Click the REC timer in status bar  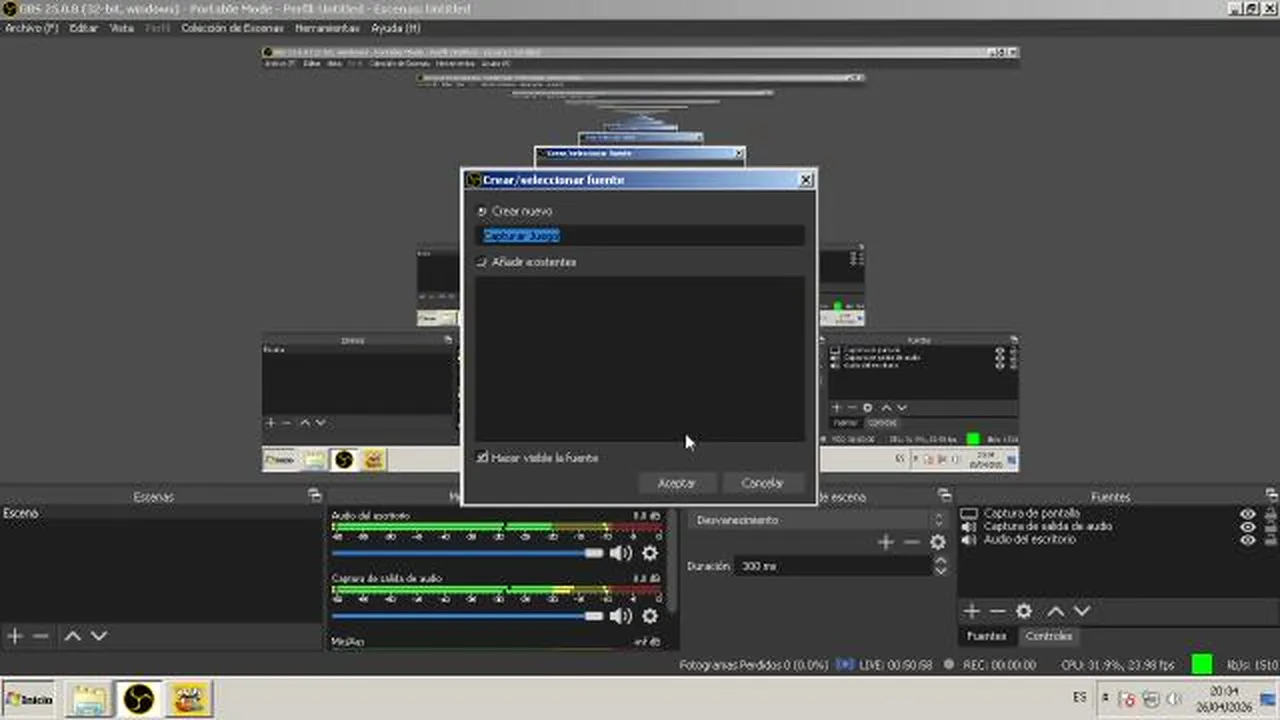(x=999, y=665)
